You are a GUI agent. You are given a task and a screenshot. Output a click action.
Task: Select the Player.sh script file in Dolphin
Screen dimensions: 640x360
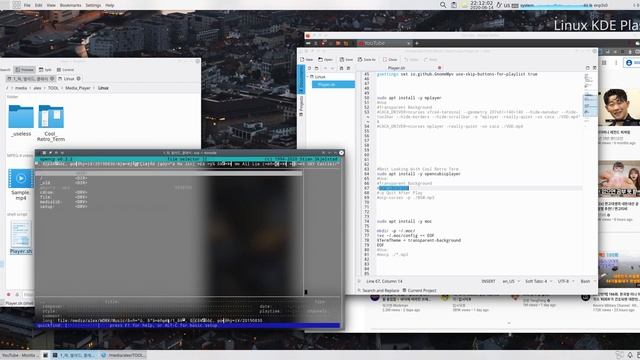click(21, 238)
